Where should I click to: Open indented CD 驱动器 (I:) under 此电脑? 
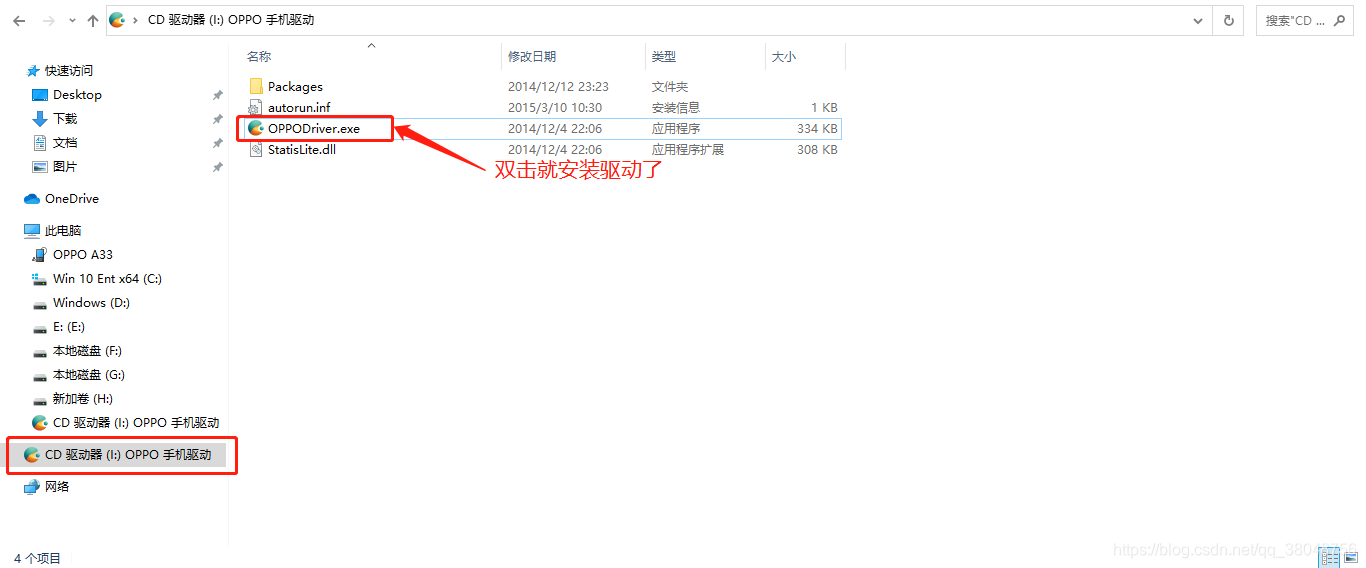(x=136, y=423)
